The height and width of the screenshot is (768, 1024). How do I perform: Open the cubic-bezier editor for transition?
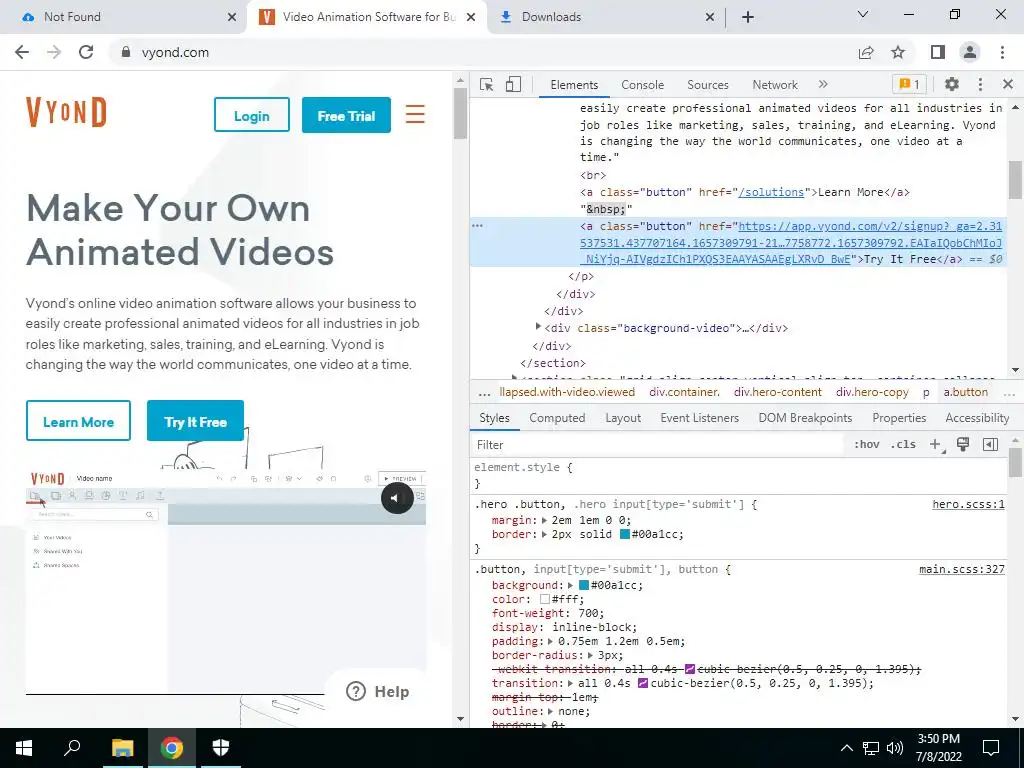(x=643, y=683)
